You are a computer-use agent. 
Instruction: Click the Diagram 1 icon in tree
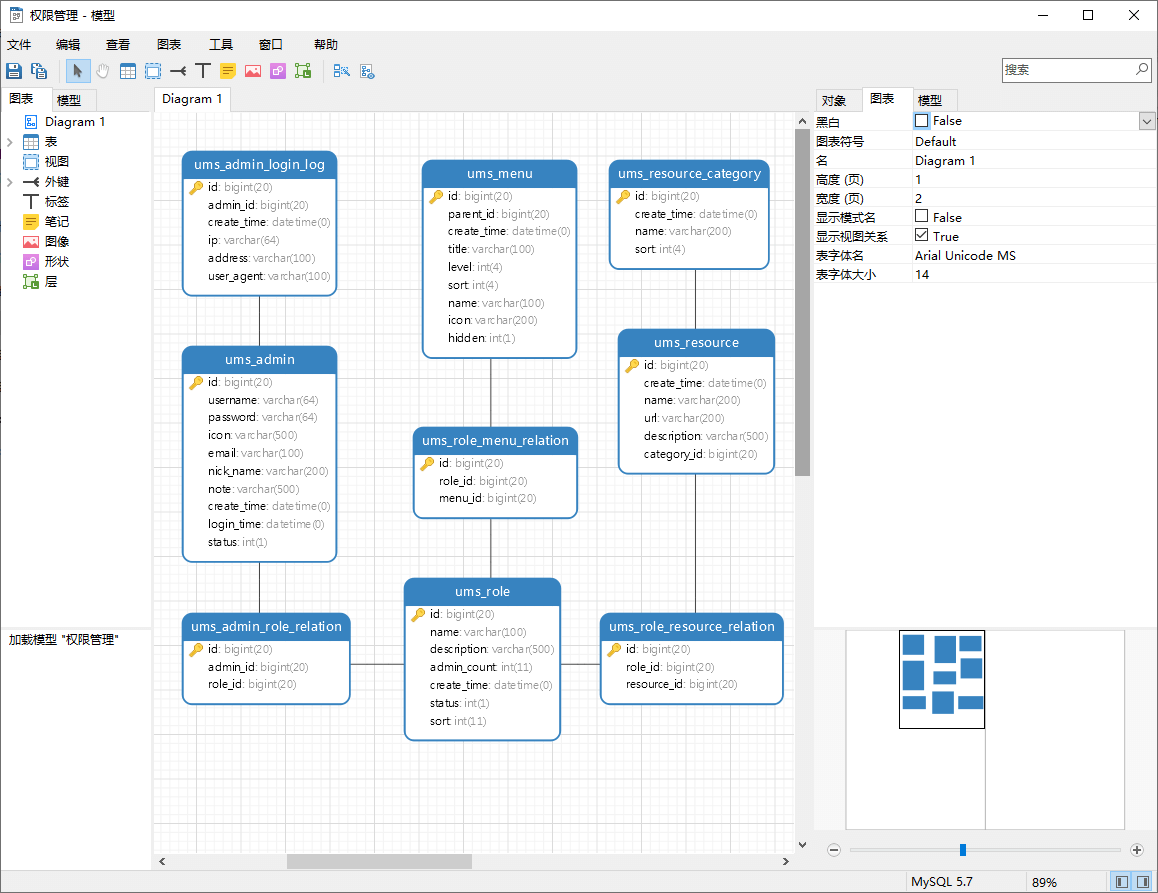click(31, 122)
